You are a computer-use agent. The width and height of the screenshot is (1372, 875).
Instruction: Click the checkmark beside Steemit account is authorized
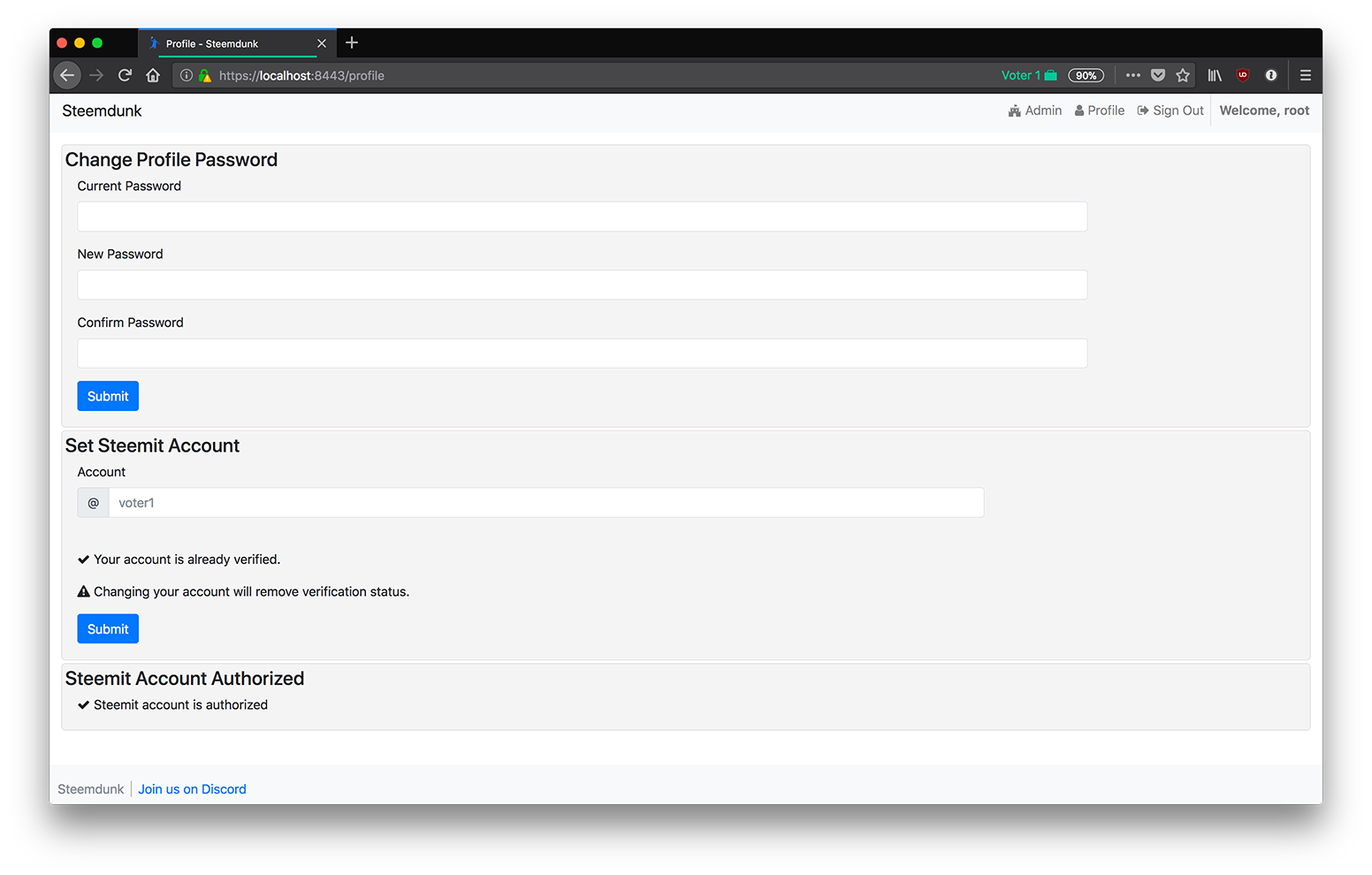click(83, 704)
